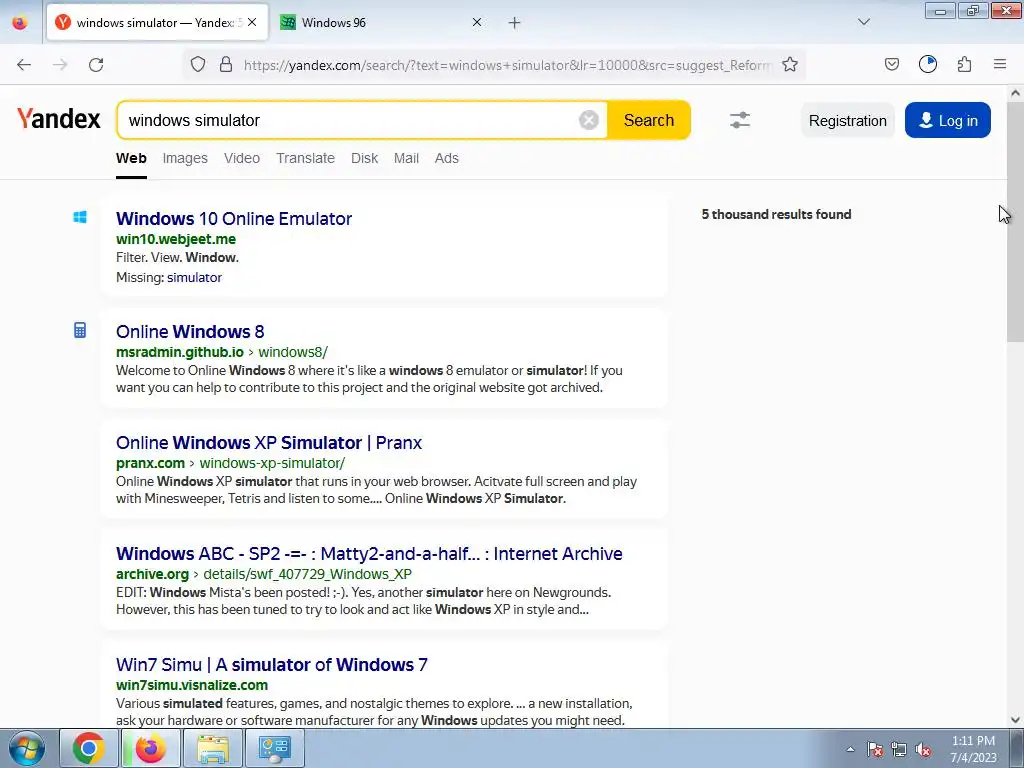Open the extensions puzzle icon
The width and height of the screenshot is (1024, 768).
(x=964, y=65)
